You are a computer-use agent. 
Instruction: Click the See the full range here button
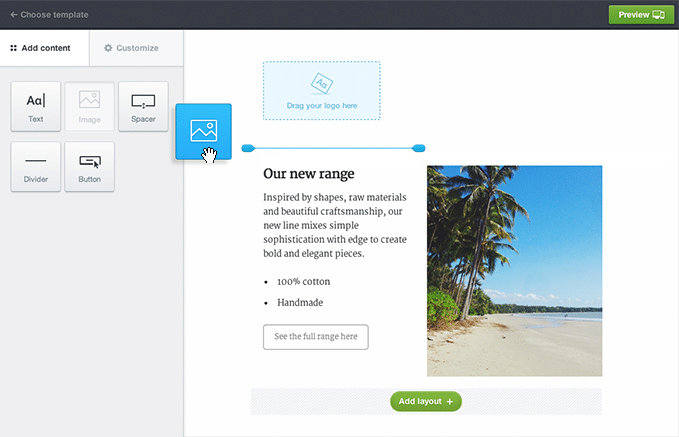(x=315, y=337)
